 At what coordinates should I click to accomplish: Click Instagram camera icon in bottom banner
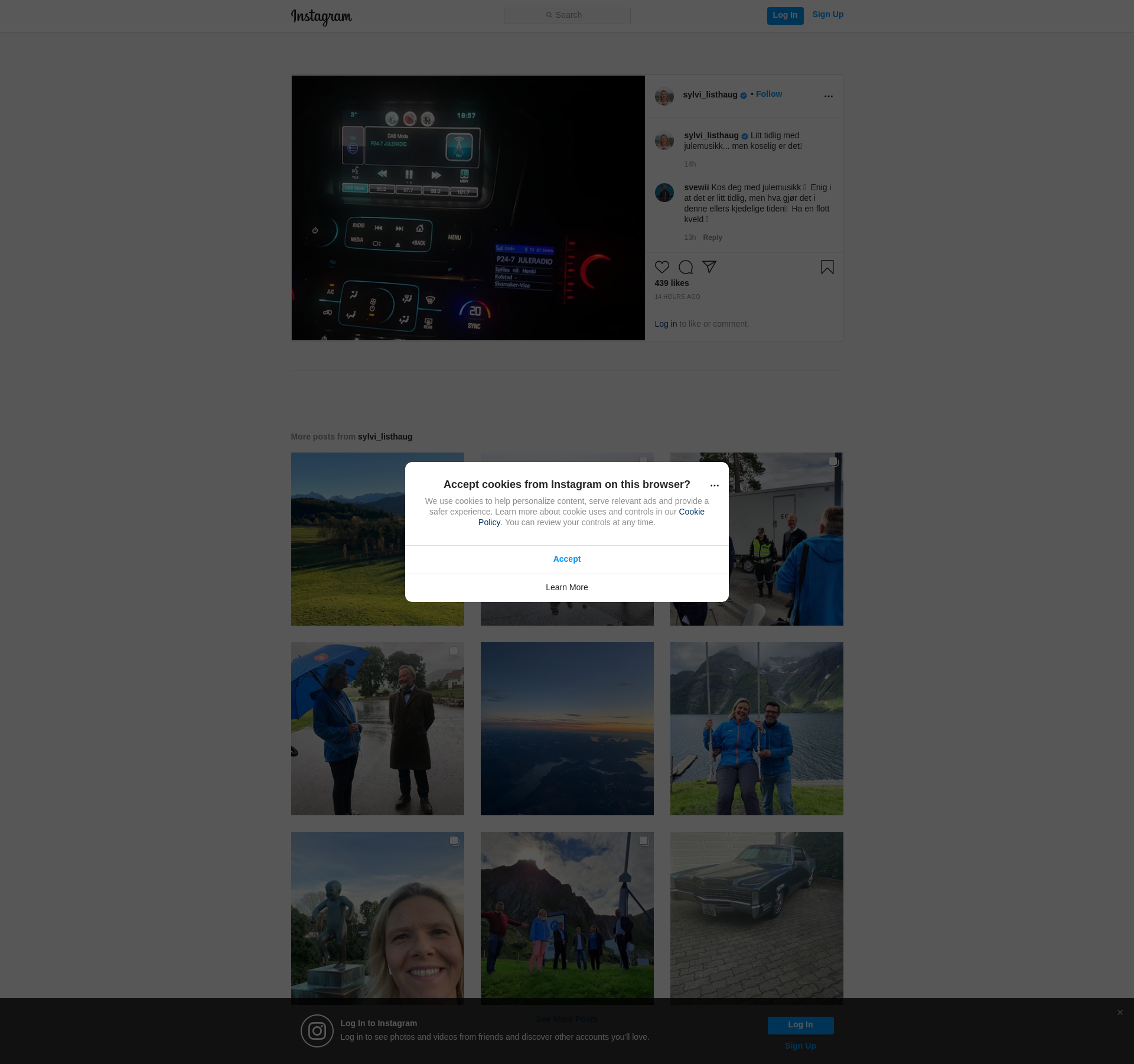317,1031
